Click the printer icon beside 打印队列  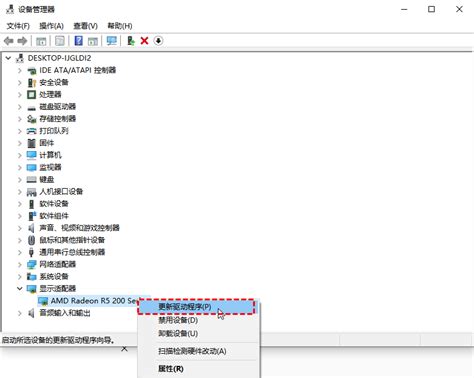point(32,131)
